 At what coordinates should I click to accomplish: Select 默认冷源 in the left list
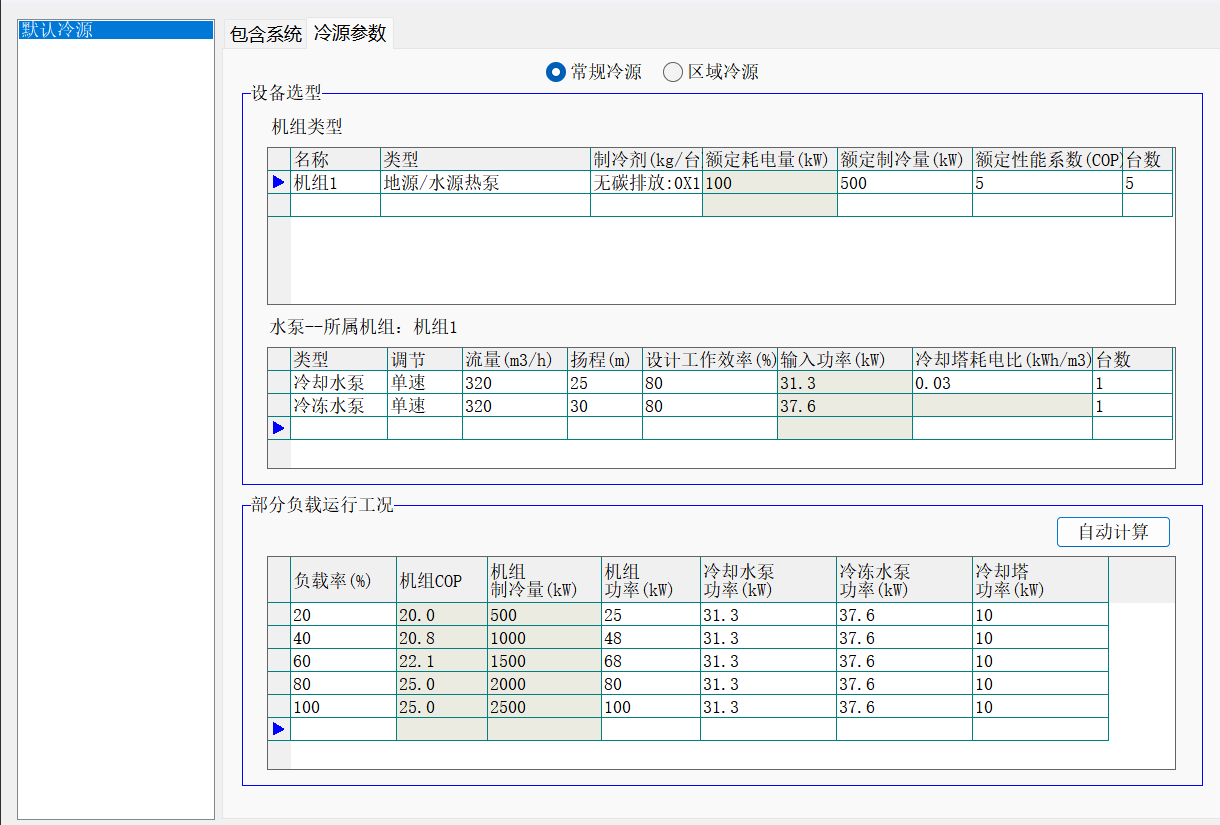[x=116, y=30]
